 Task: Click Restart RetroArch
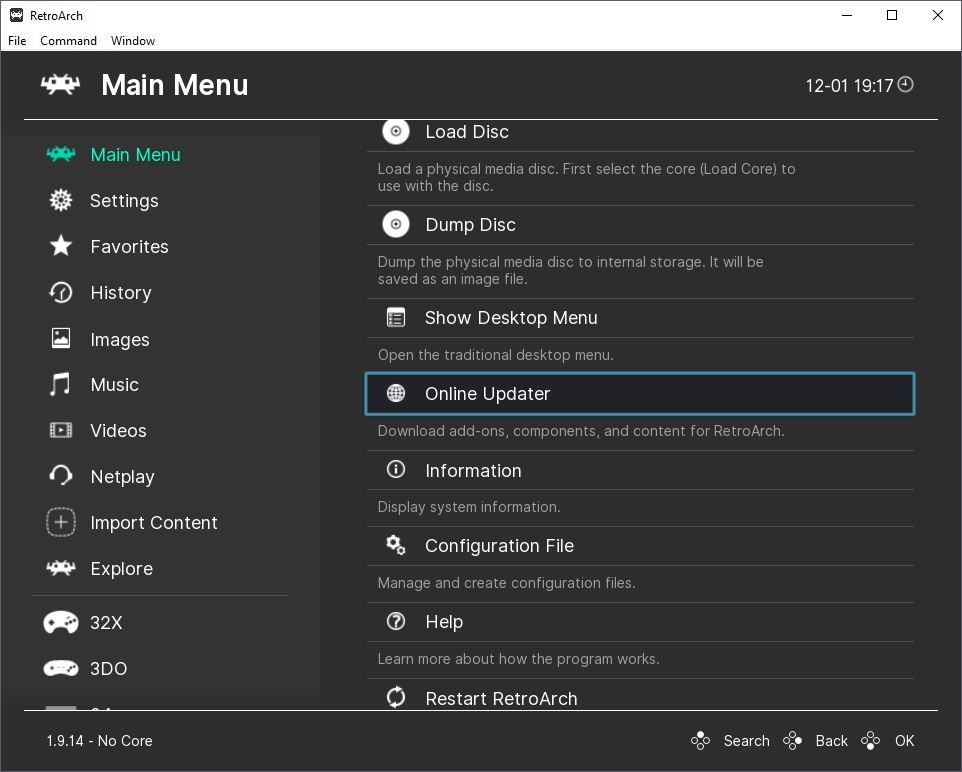point(501,698)
